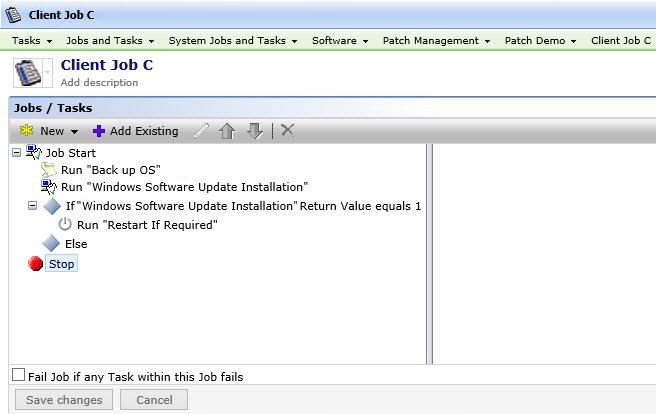Click the vertical pane splitter bar
The width and height of the screenshot is (656, 414).
[429, 254]
